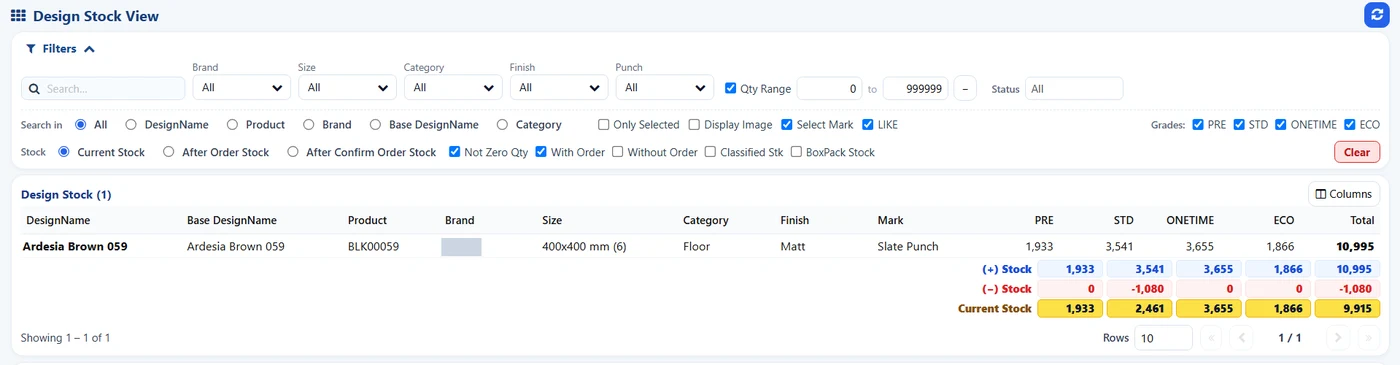This screenshot has width=1400, height=365.
Task: Click the 2,461 STD current stock value
Action: tap(1139, 309)
